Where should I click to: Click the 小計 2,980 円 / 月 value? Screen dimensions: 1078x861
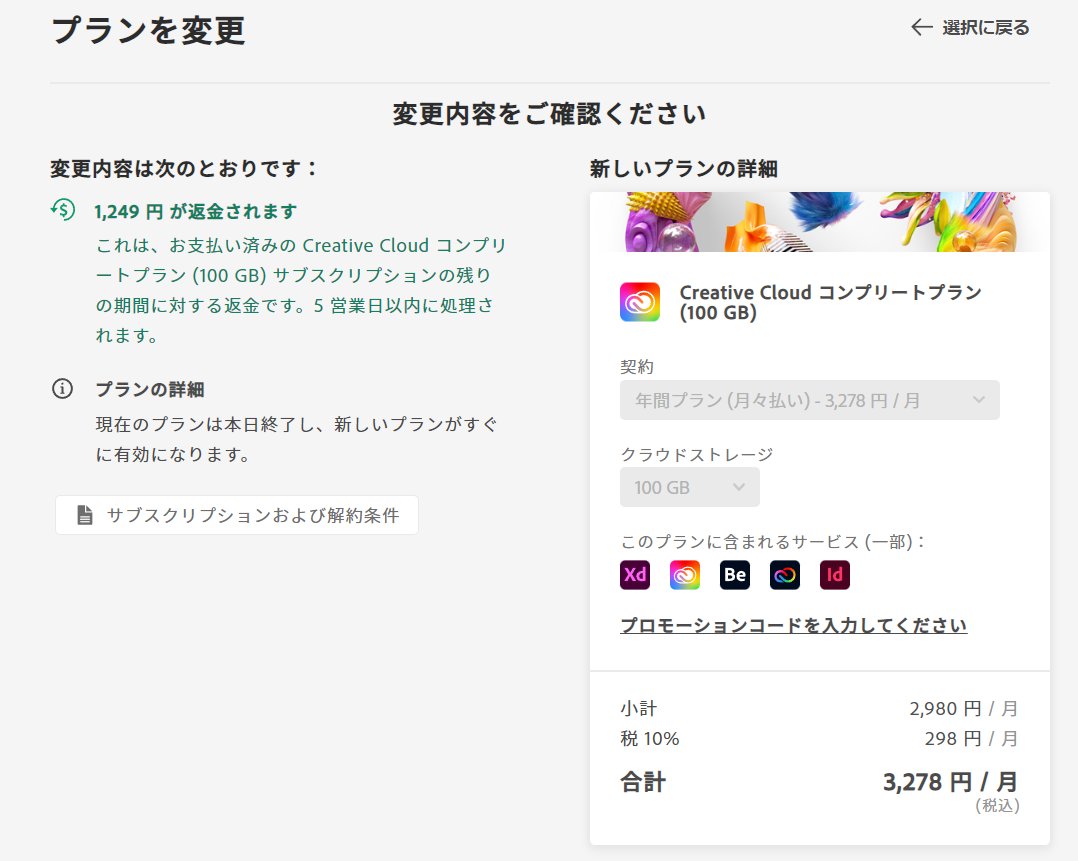(x=962, y=708)
